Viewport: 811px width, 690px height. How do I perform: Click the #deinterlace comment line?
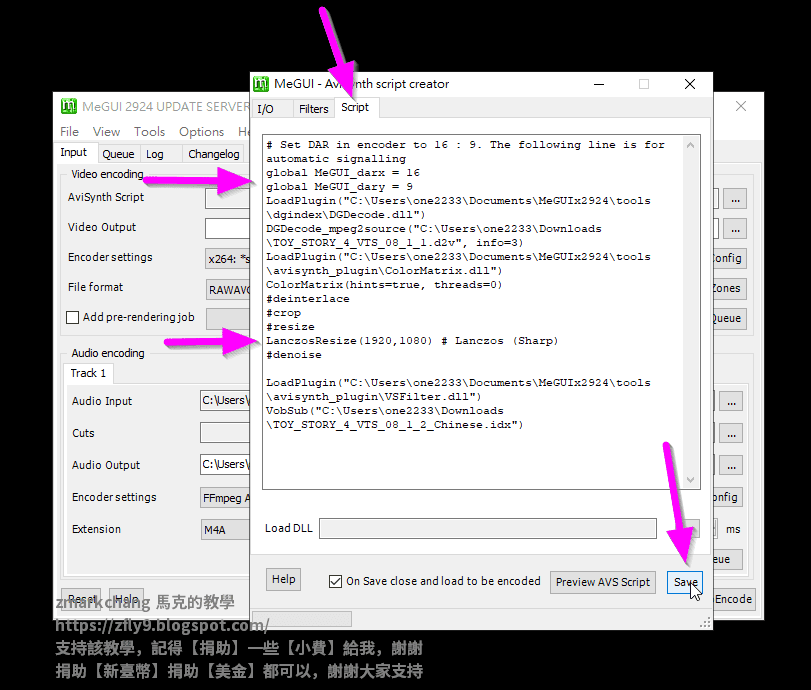(x=308, y=299)
